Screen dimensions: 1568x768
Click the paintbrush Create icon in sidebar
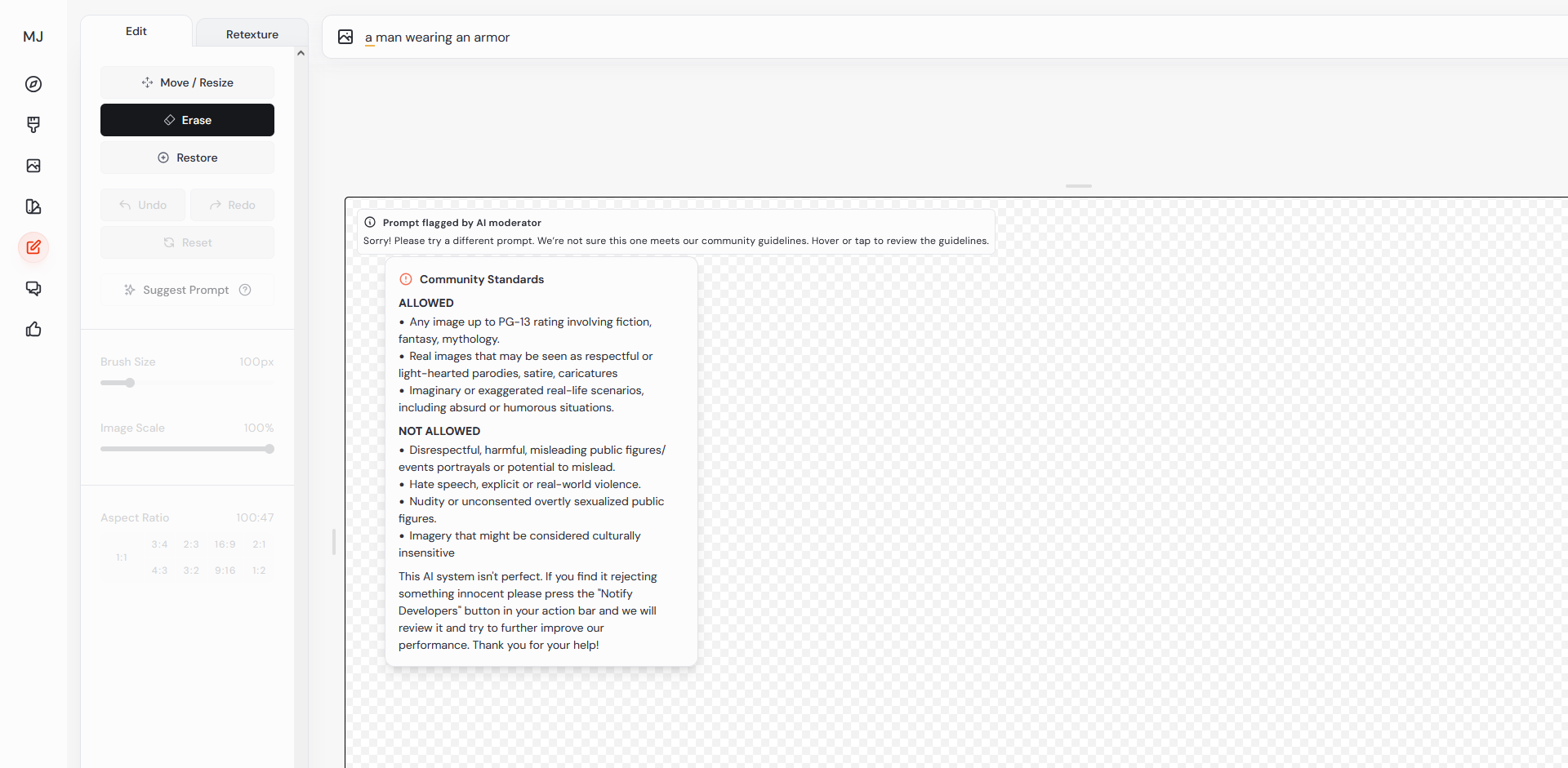tap(33, 125)
